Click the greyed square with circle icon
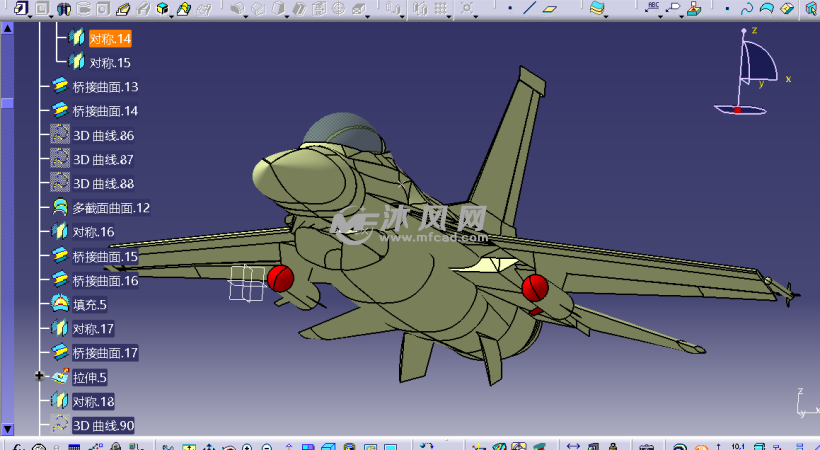The height and width of the screenshot is (450, 820). click(x=103, y=9)
